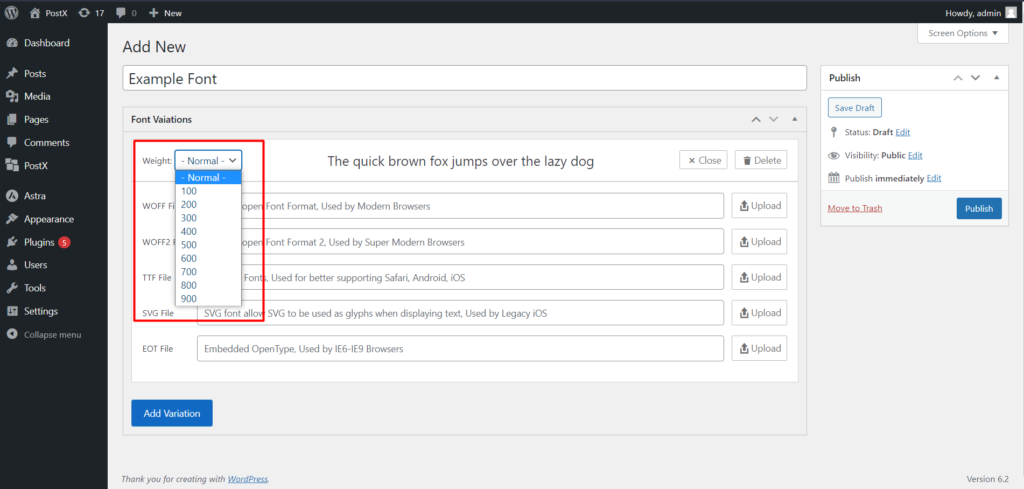Open the PostX site home link
This screenshot has width=1024, height=489.
(x=49, y=12)
